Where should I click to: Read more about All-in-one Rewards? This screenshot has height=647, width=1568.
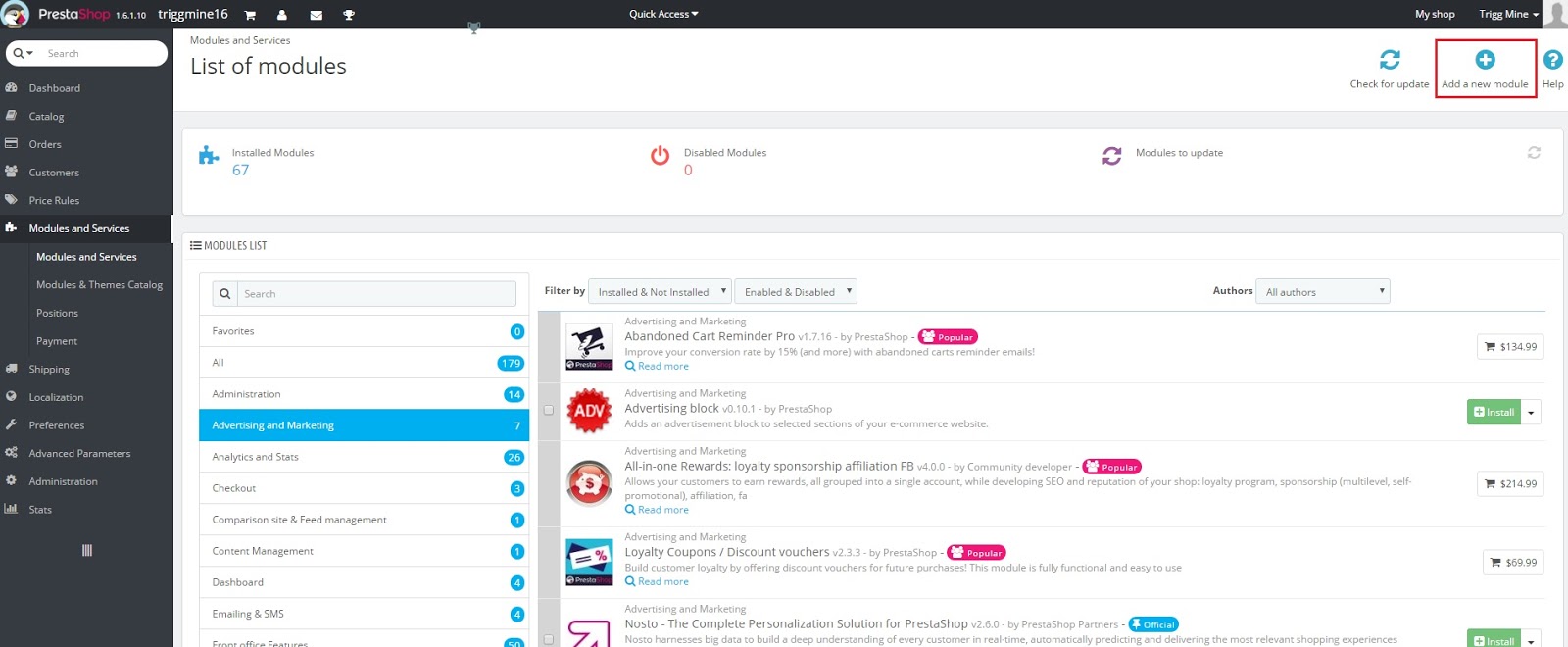pos(658,510)
